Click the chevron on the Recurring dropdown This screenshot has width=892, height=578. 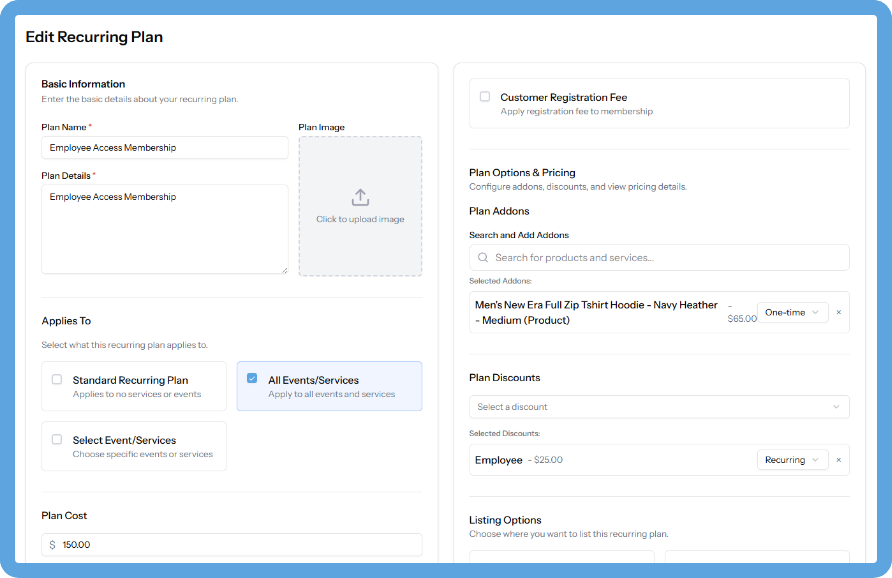click(x=817, y=459)
